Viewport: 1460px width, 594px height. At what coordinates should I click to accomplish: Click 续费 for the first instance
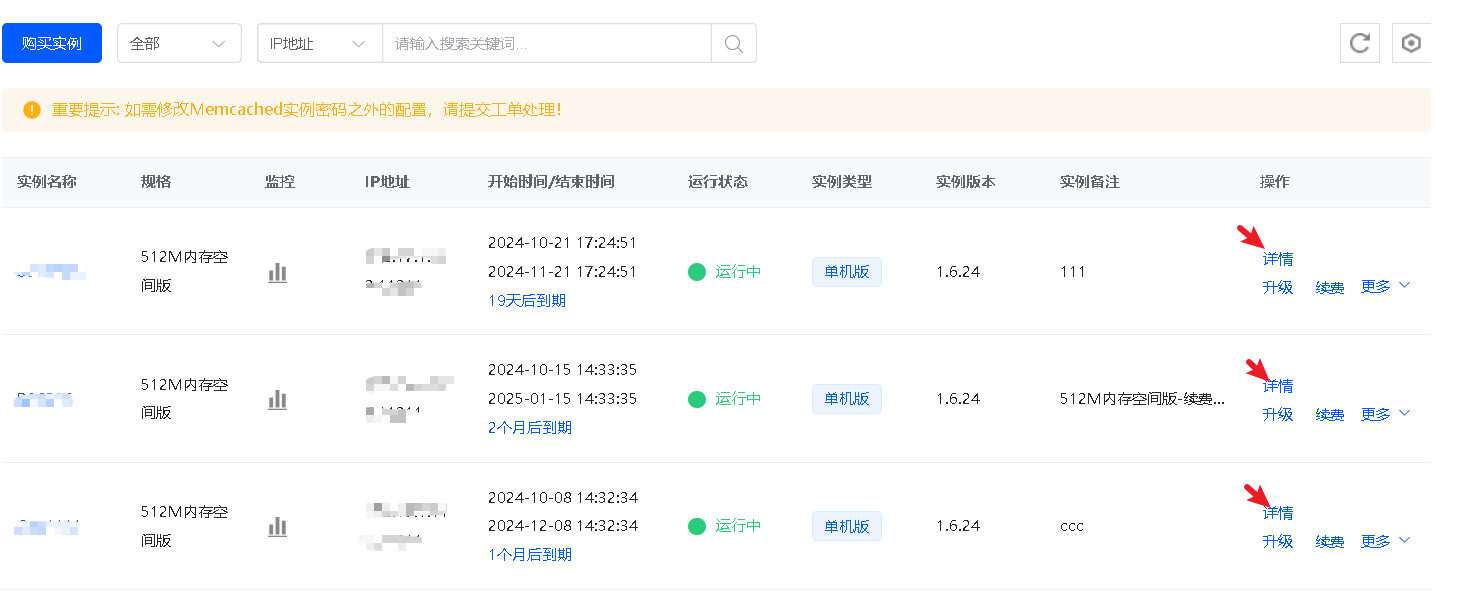point(1329,288)
